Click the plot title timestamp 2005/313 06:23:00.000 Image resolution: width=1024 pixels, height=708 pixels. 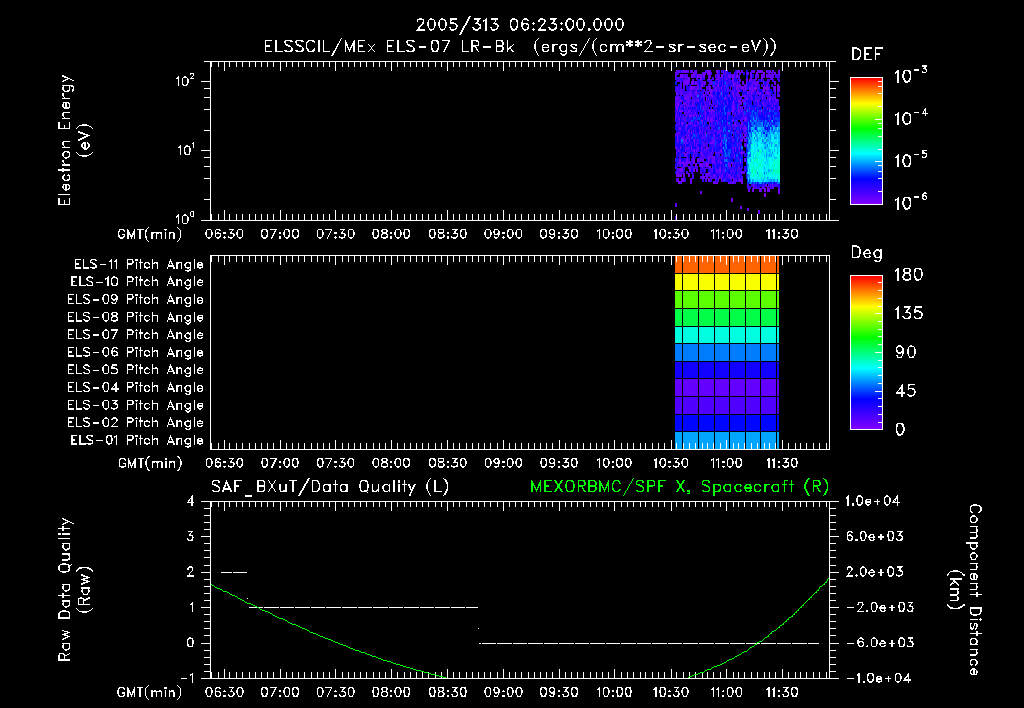click(x=520, y=25)
